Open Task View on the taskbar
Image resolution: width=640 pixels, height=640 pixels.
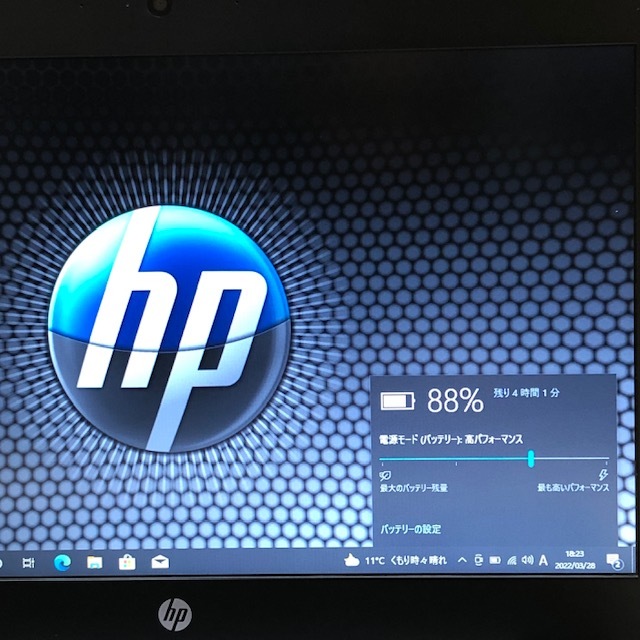click(x=28, y=563)
